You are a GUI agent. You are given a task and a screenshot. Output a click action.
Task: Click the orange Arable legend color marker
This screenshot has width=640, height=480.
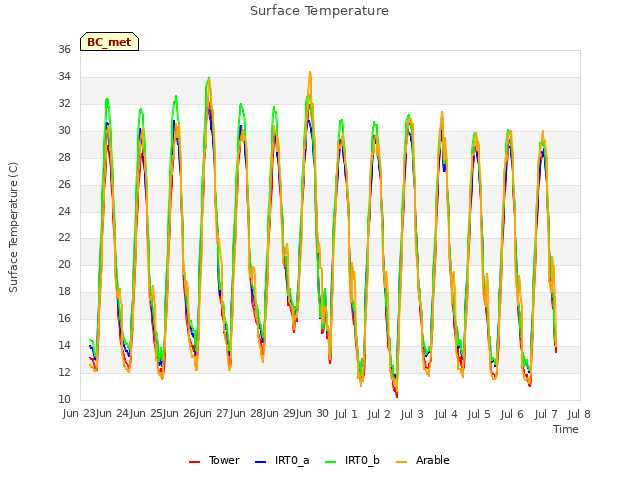(x=402, y=462)
